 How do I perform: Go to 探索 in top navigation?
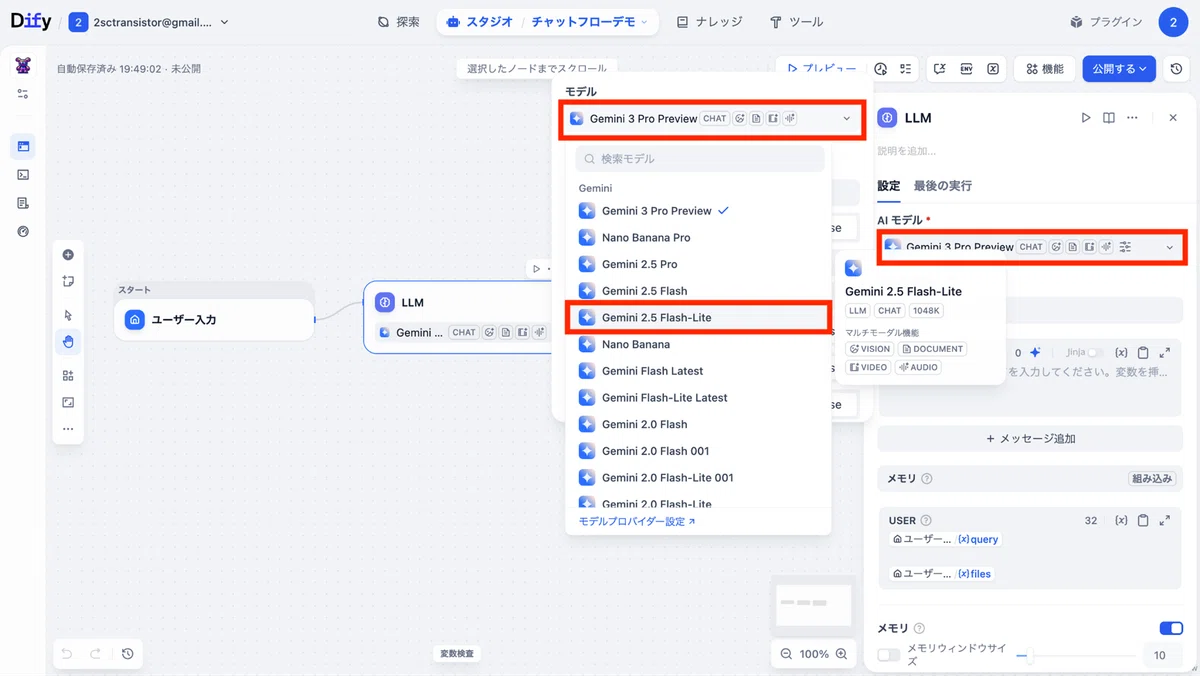point(398,22)
